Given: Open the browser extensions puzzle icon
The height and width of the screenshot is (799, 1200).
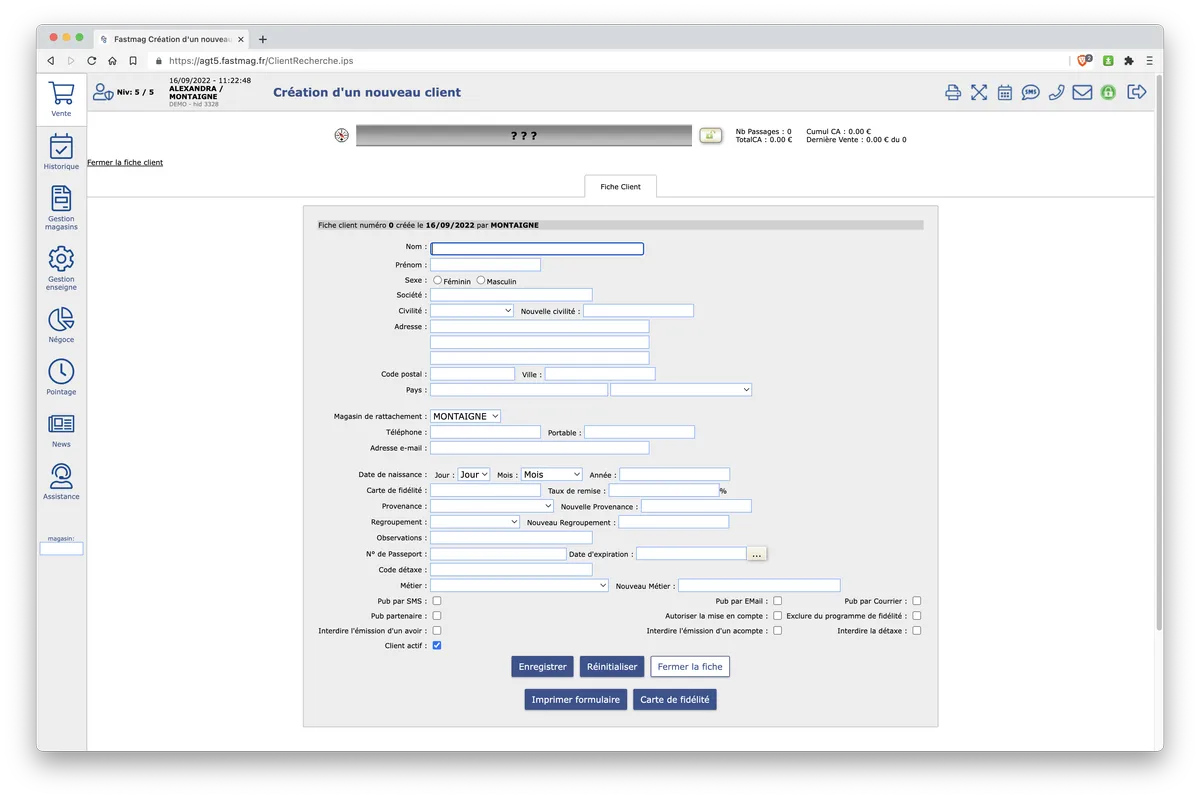Looking at the screenshot, I should (1129, 61).
